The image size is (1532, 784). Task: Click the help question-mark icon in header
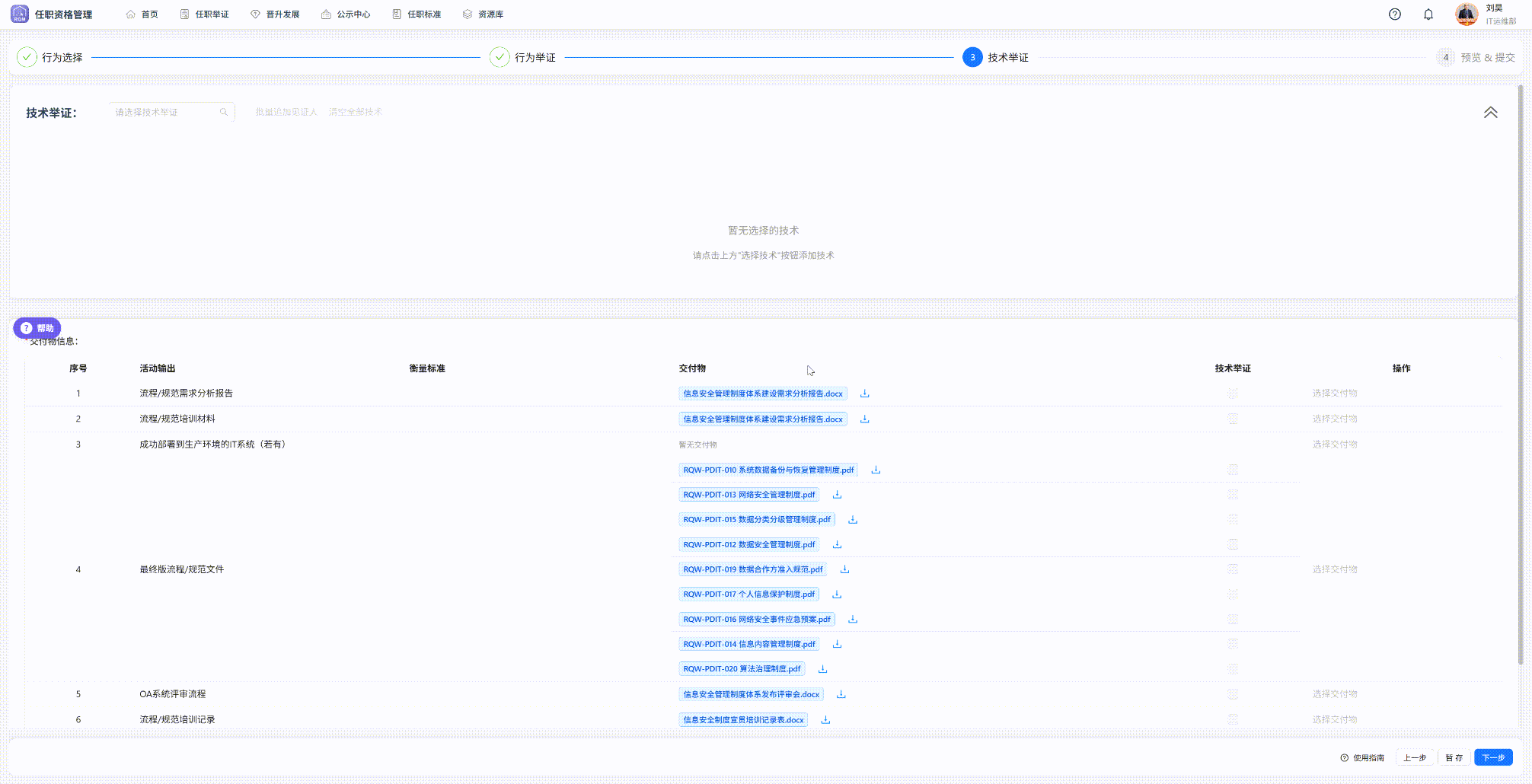click(x=1395, y=14)
